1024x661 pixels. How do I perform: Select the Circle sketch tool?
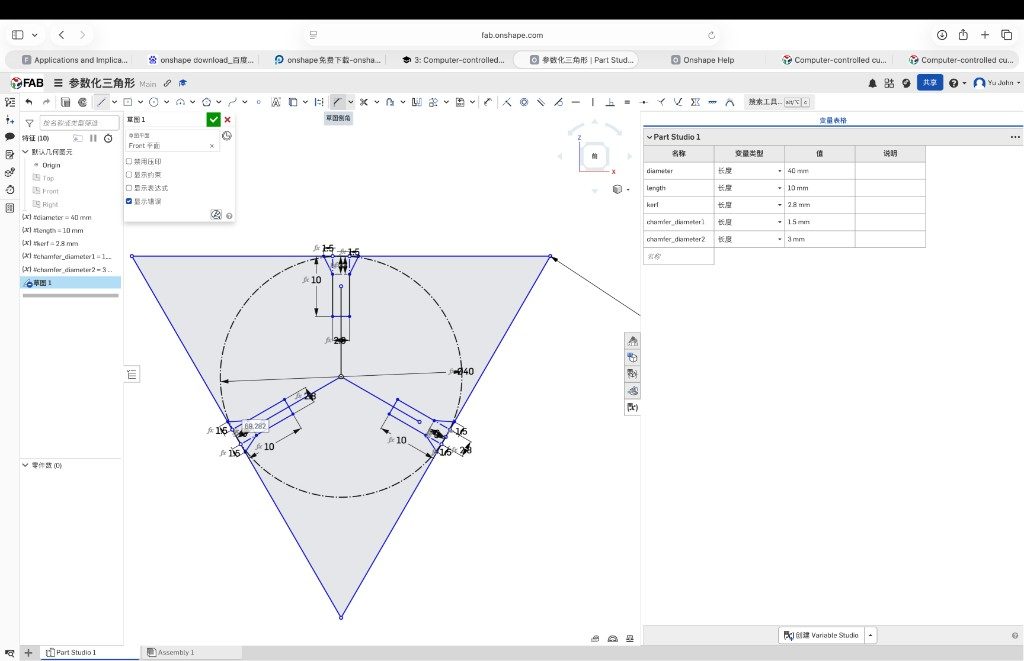[153, 102]
